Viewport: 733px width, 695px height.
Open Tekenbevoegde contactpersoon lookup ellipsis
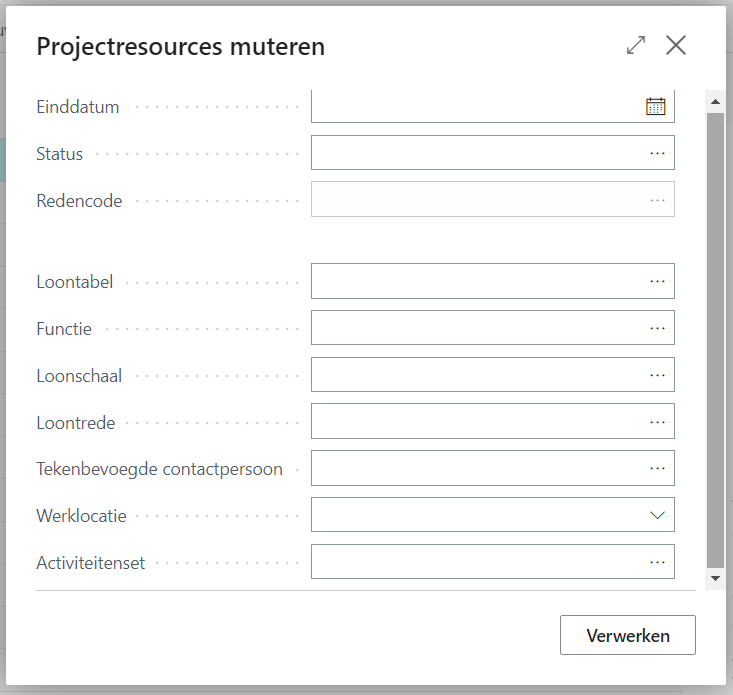pyautogui.click(x=657, y=468)
